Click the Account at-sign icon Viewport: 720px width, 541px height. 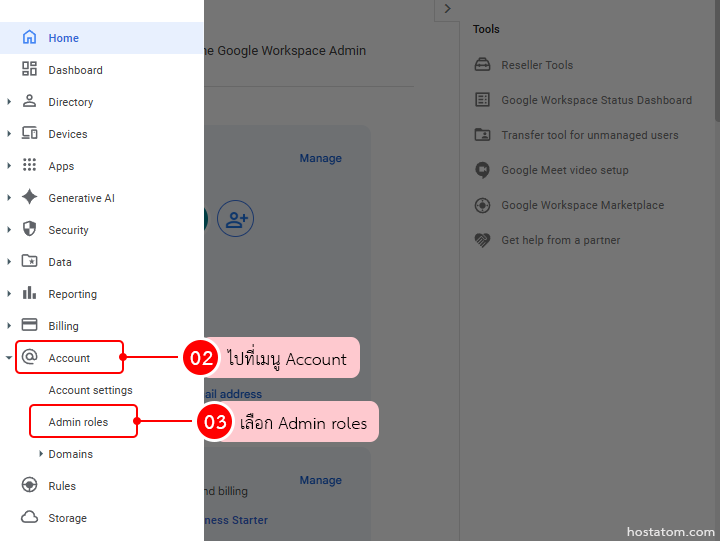[29, 357]
